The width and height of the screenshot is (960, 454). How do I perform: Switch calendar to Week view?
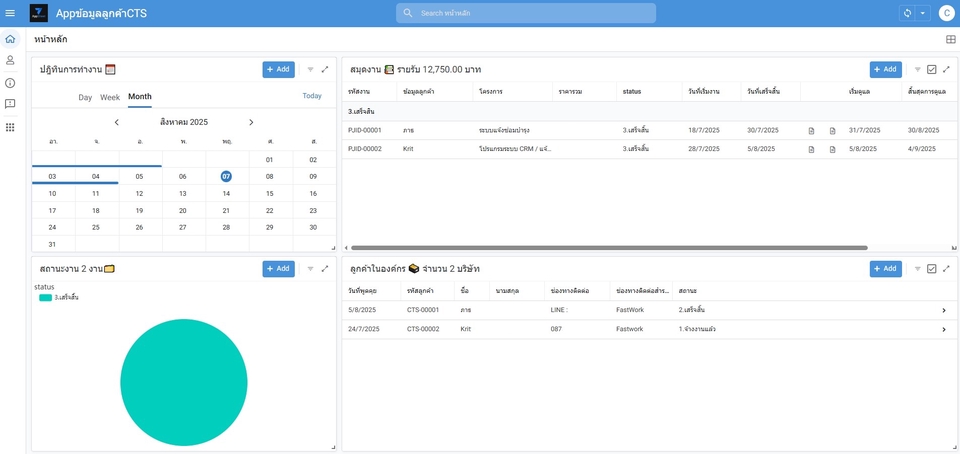[110, 97]
